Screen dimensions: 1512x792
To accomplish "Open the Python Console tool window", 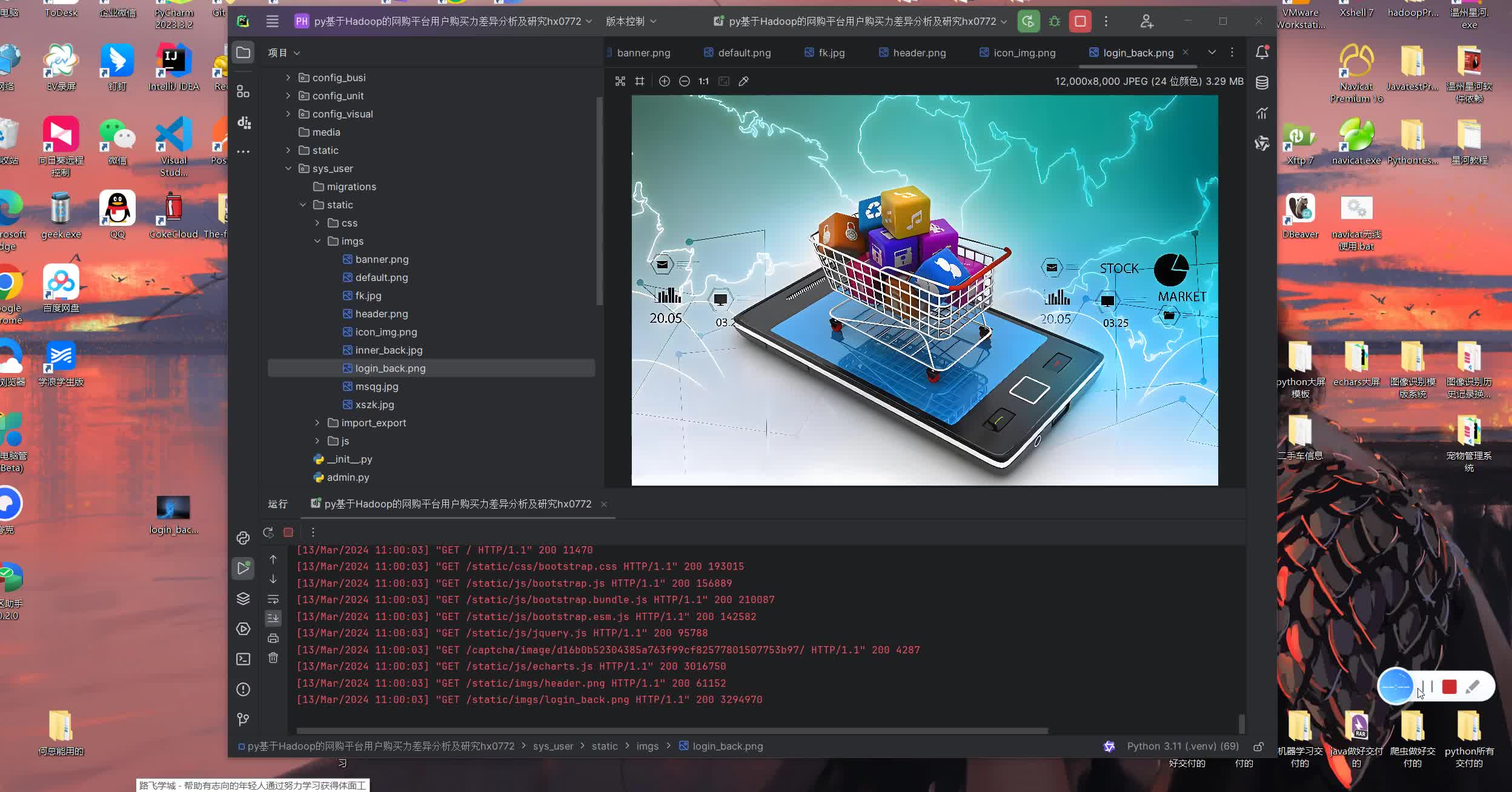I will coord(243,538).
